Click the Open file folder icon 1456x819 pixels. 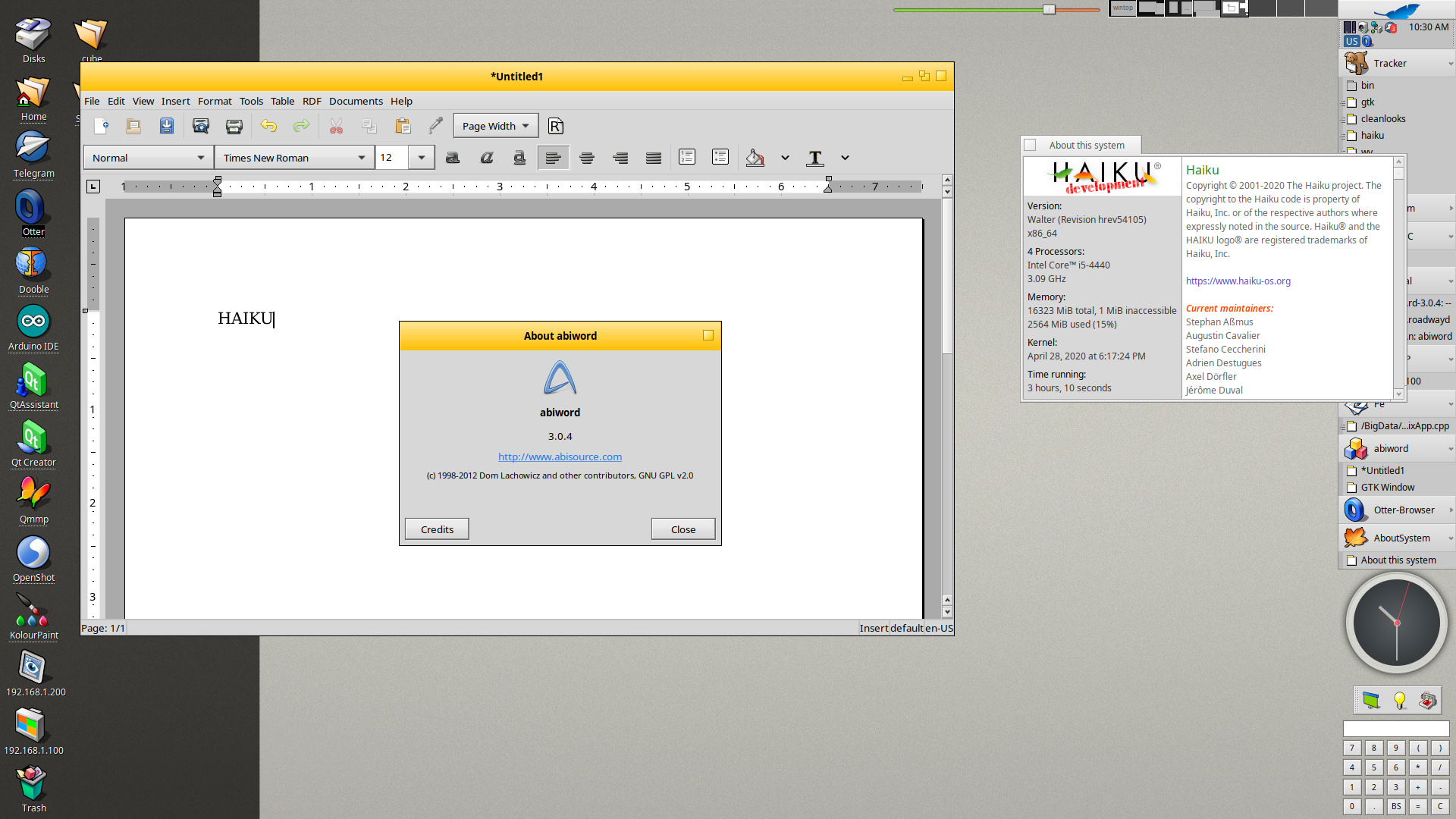click(x=133, y=126)
